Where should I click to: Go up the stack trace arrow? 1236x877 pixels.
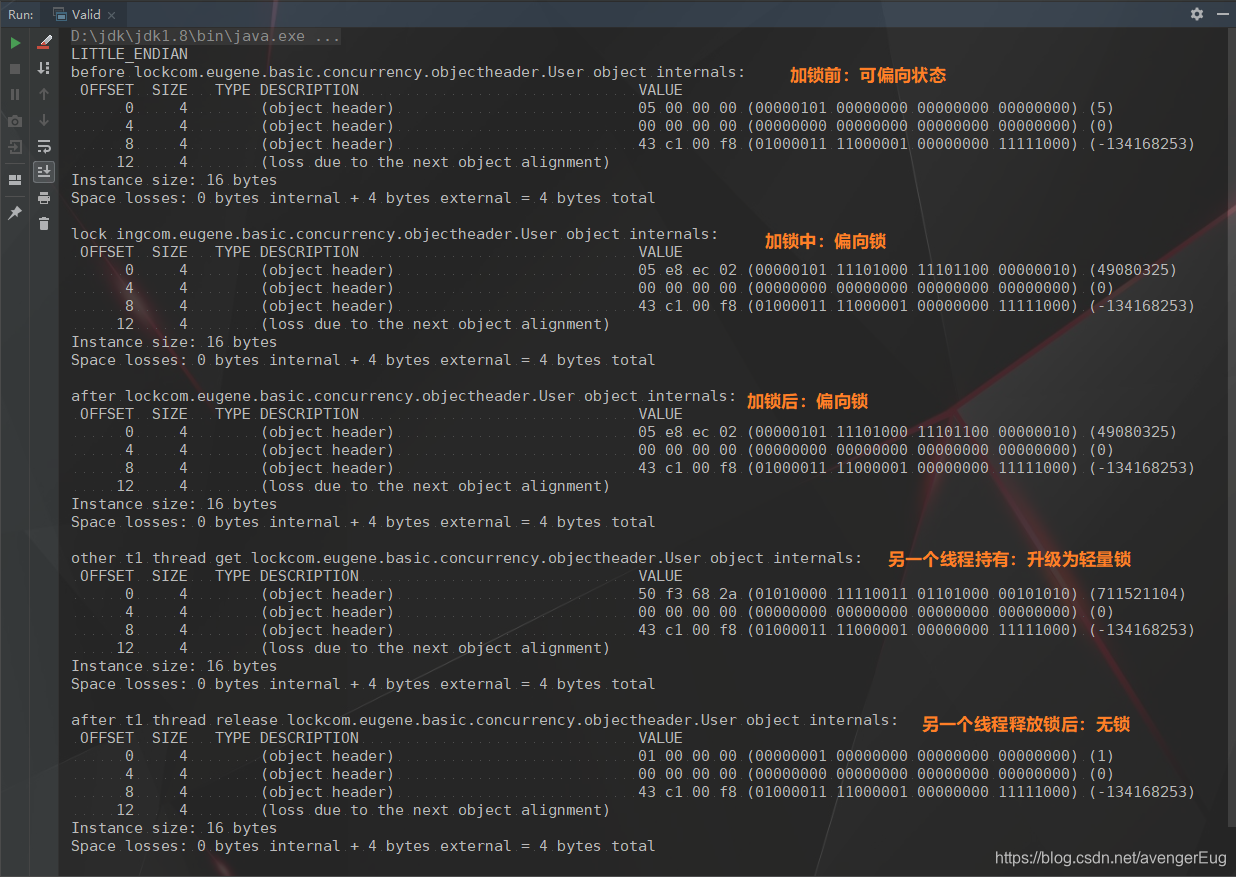point(44,94)
